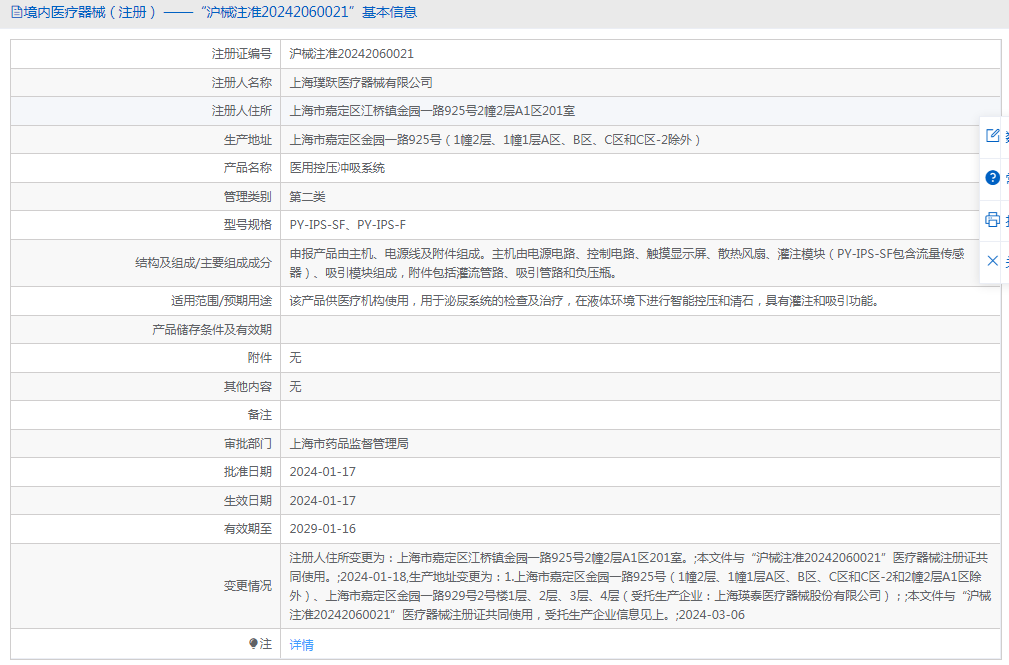Image resolution: width=1009 pixels, height=665 pixels.
Task: Click the printer icon in the side panel
Action: (993, 220)
